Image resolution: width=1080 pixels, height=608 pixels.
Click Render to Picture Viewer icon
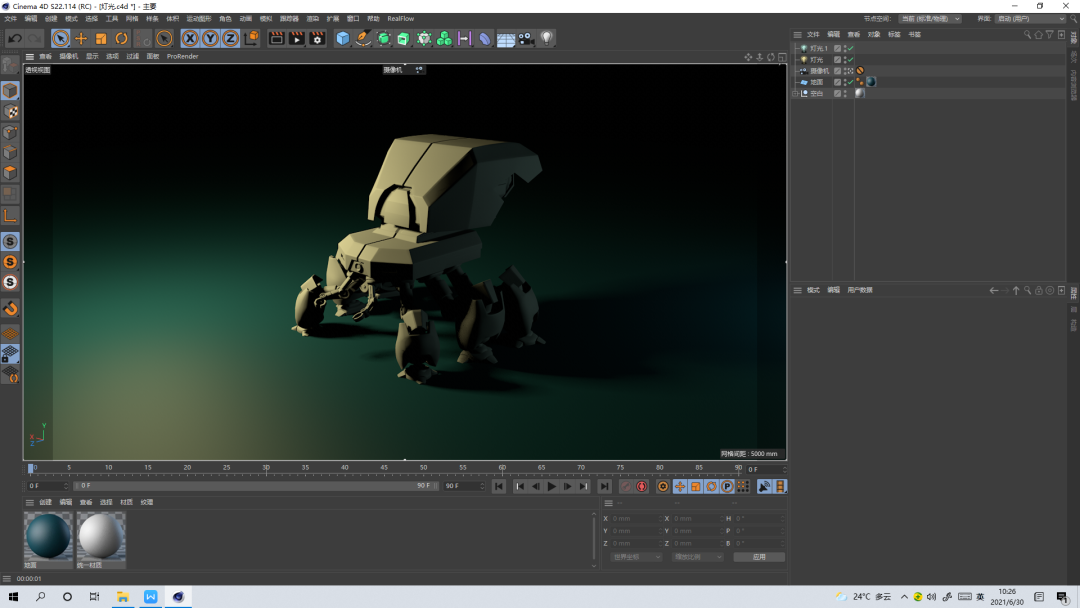[296, 39]
